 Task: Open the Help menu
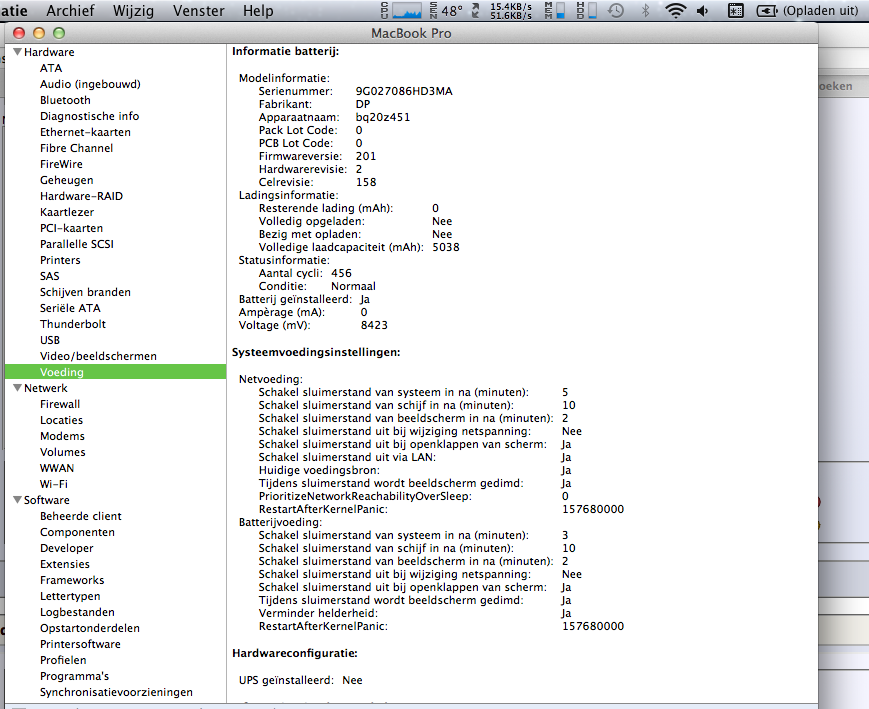258,11
